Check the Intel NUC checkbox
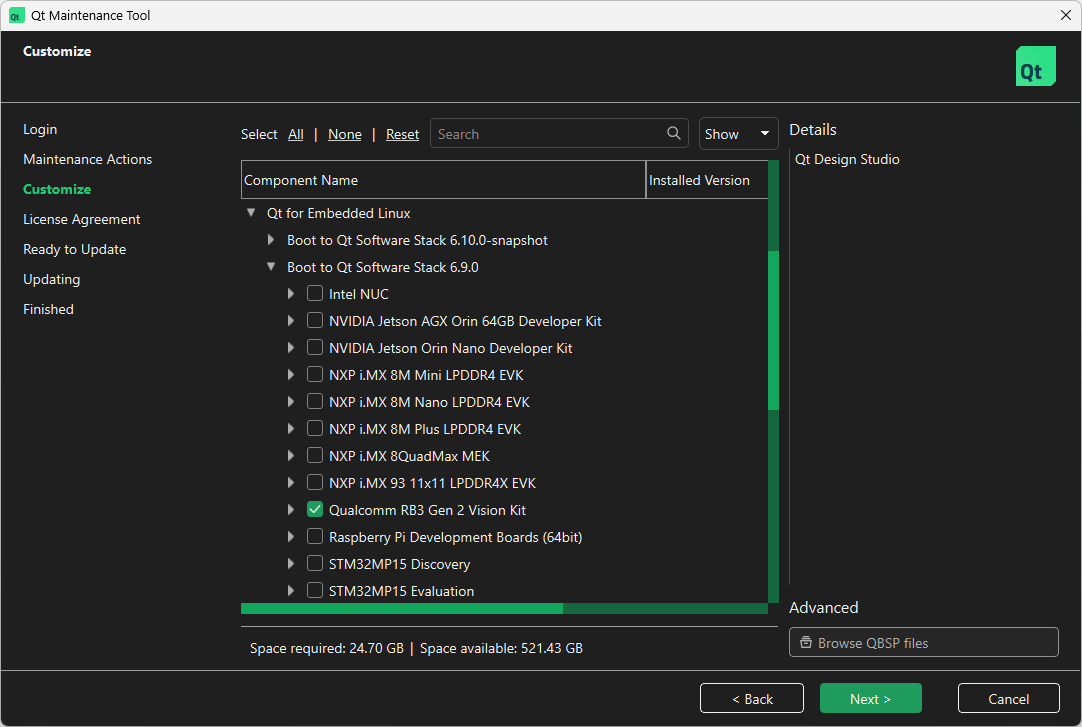1082x727 pixels. click(x=315, y=294)
